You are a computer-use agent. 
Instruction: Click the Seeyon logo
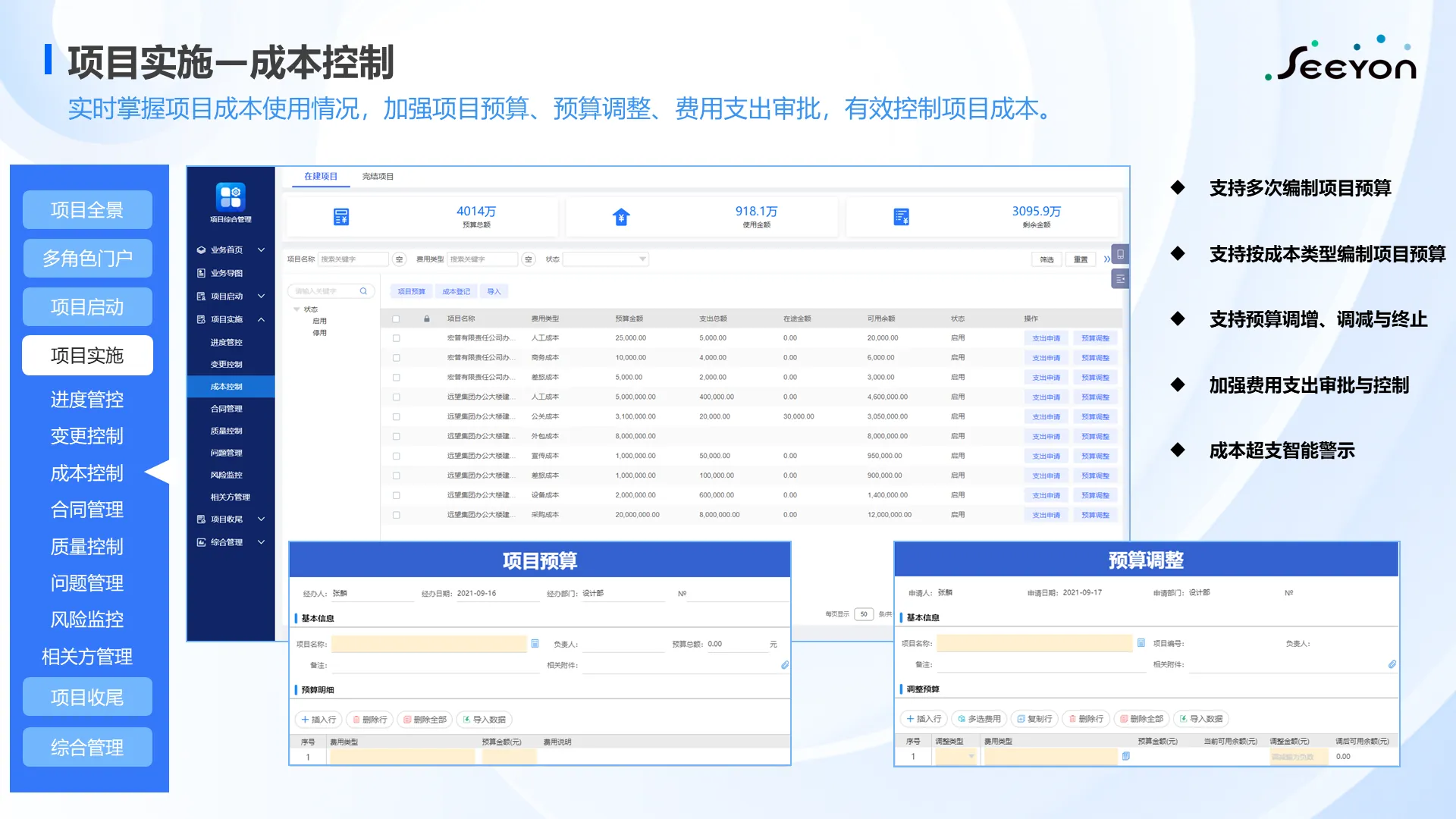[1340, 58]
